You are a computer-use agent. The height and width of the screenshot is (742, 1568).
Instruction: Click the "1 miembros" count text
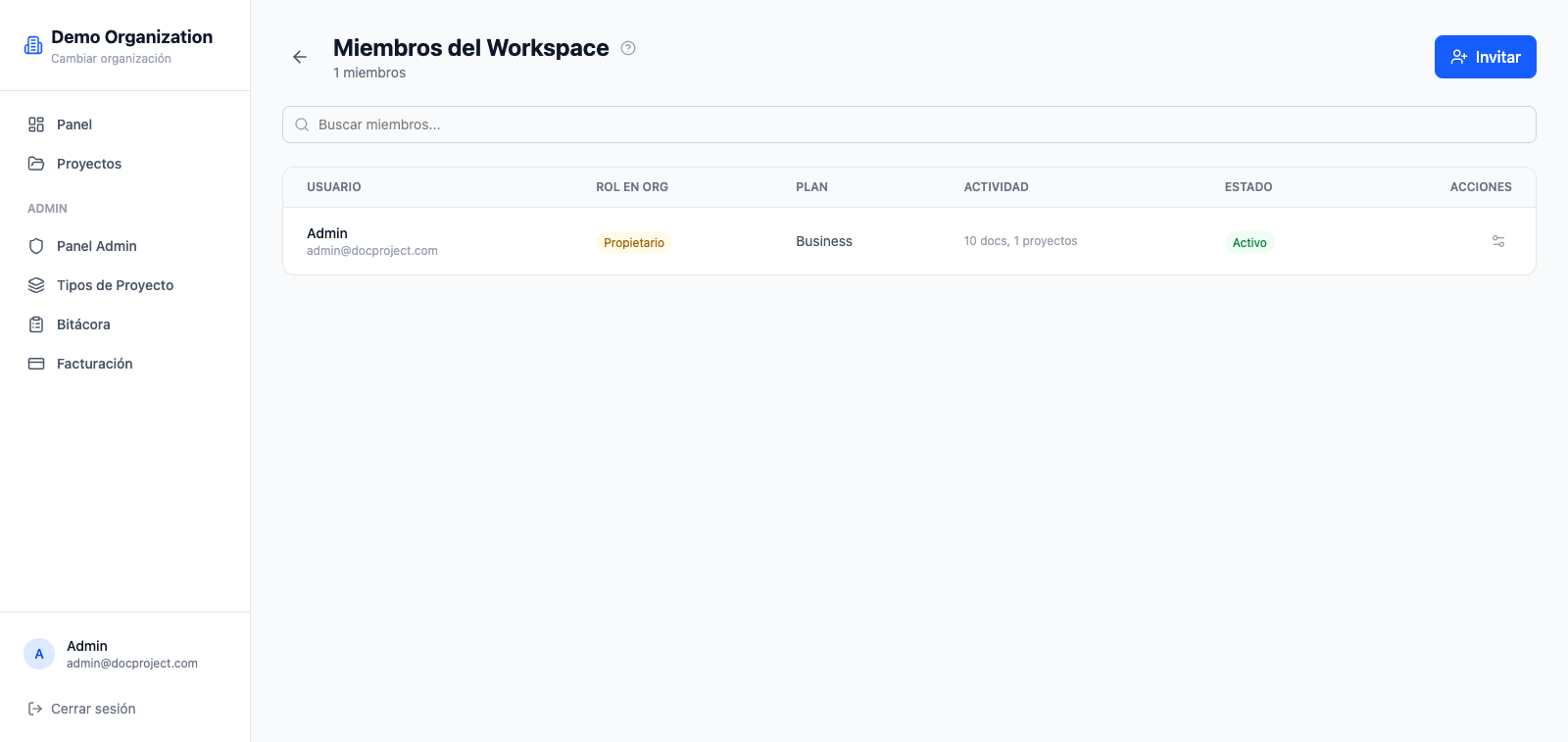point(369,73)
